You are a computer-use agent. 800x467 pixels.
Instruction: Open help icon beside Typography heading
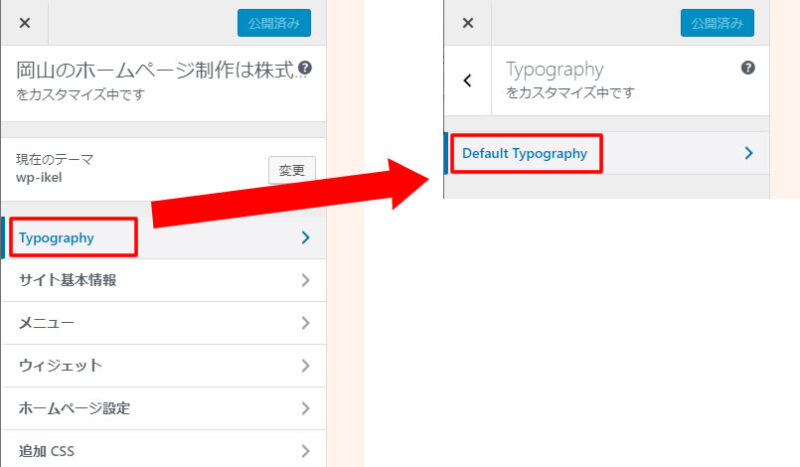coord(748,67)
